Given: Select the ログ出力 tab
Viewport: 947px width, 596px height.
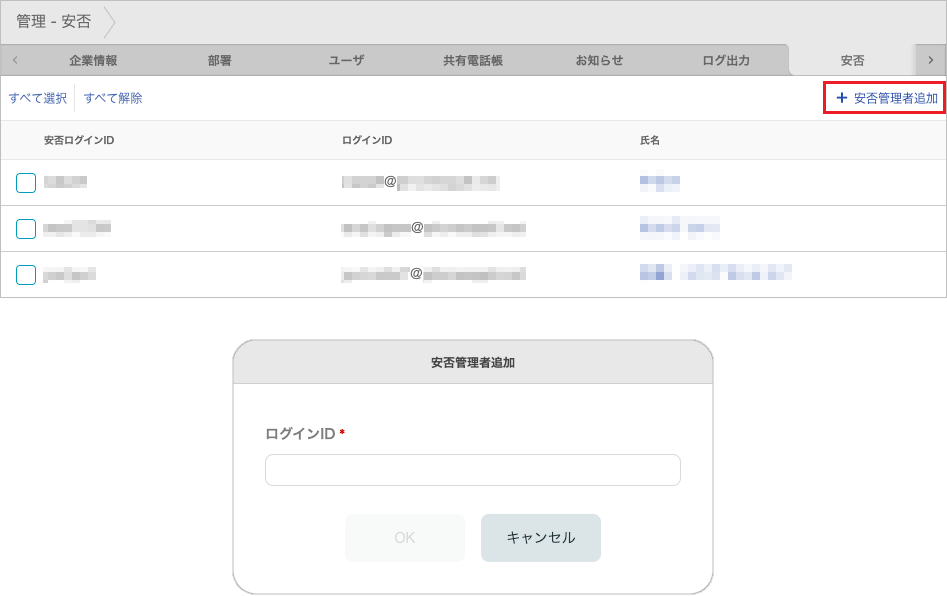Looking at the screenshot, I should [x=725, y=60].
